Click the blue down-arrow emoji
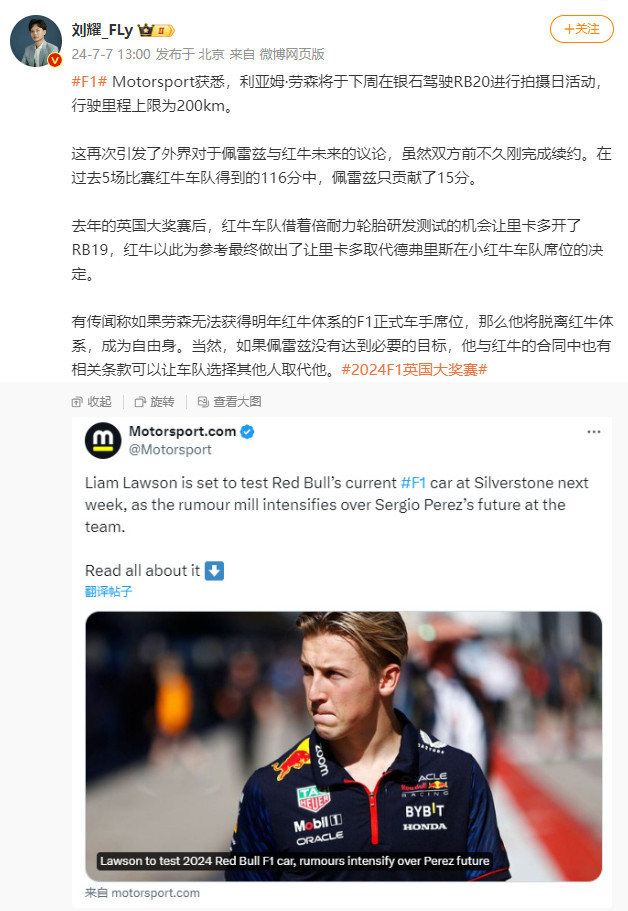Screen dimensions: 628x911 214,571
